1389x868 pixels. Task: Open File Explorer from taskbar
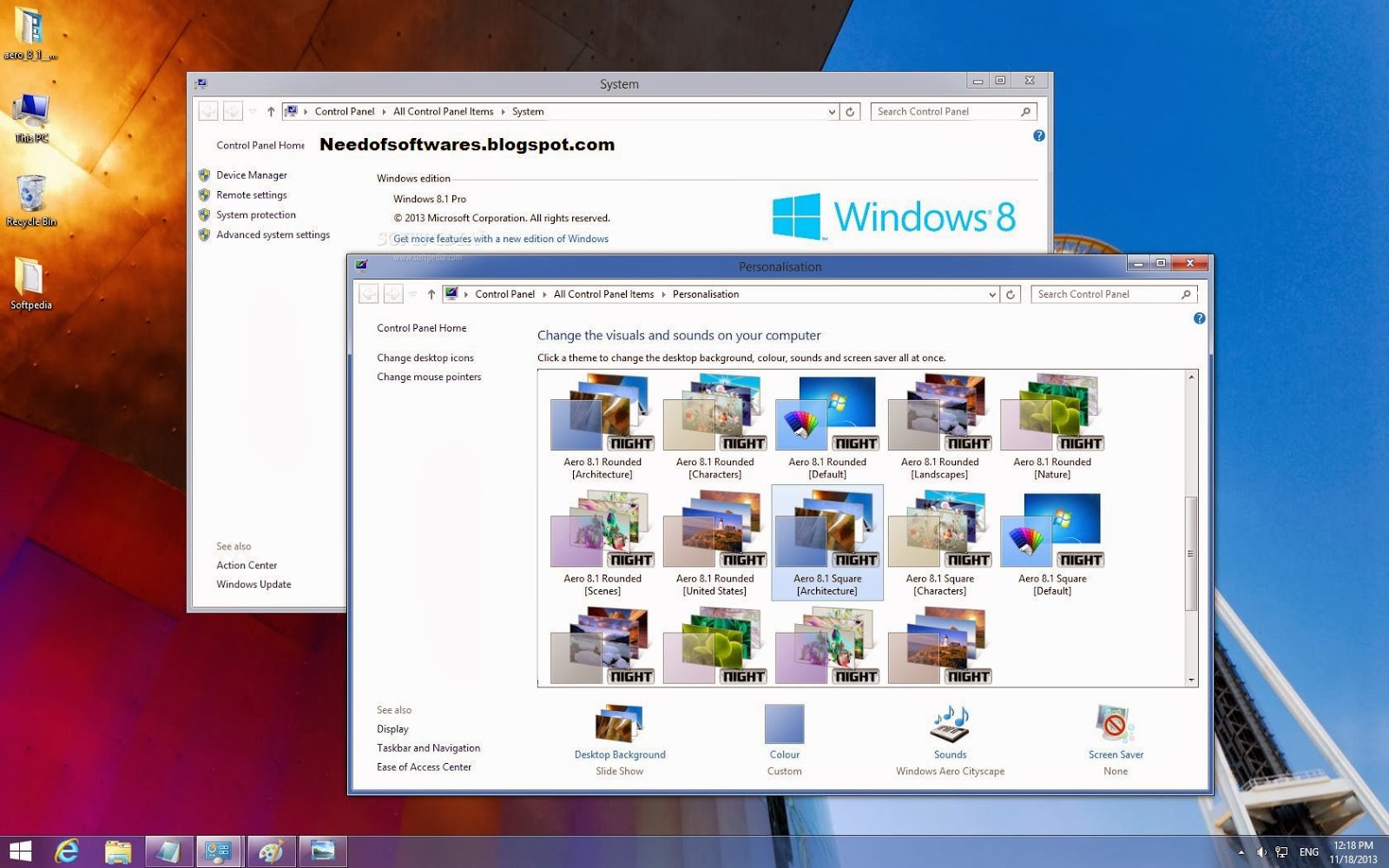pyautogui.click(x=118, y=852)
